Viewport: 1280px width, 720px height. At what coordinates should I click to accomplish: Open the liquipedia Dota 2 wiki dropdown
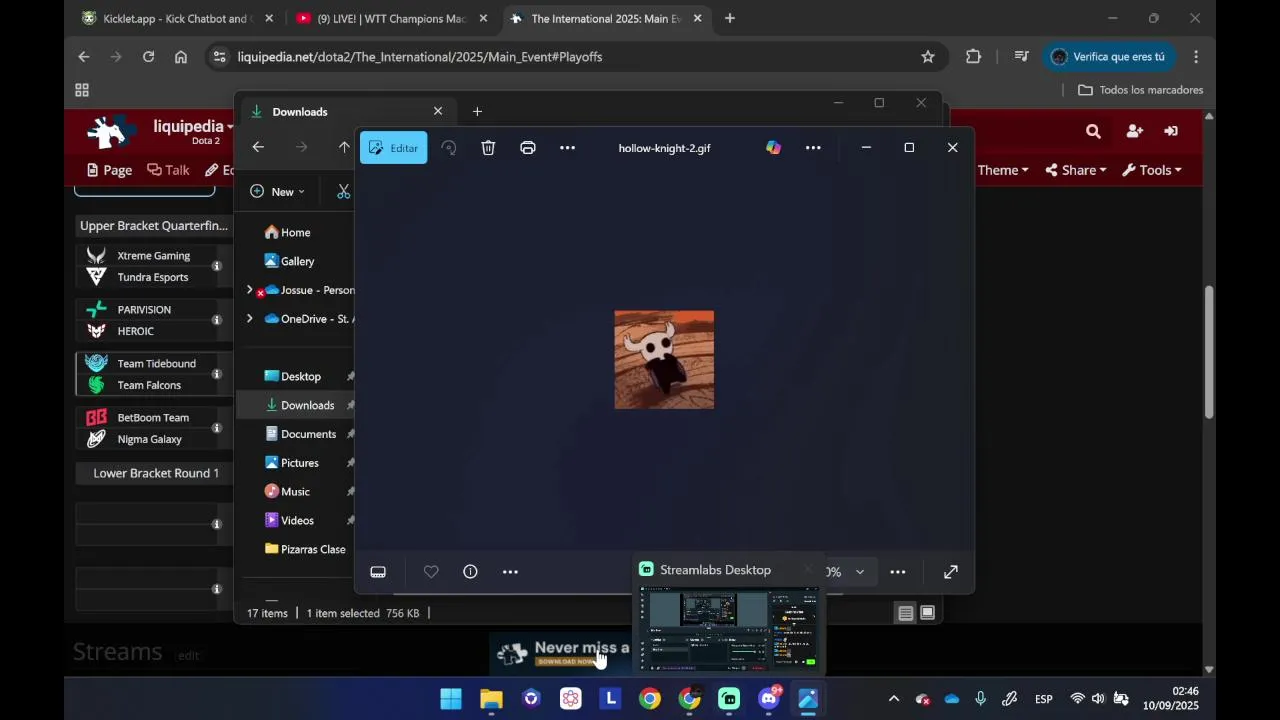pos(193,127)
